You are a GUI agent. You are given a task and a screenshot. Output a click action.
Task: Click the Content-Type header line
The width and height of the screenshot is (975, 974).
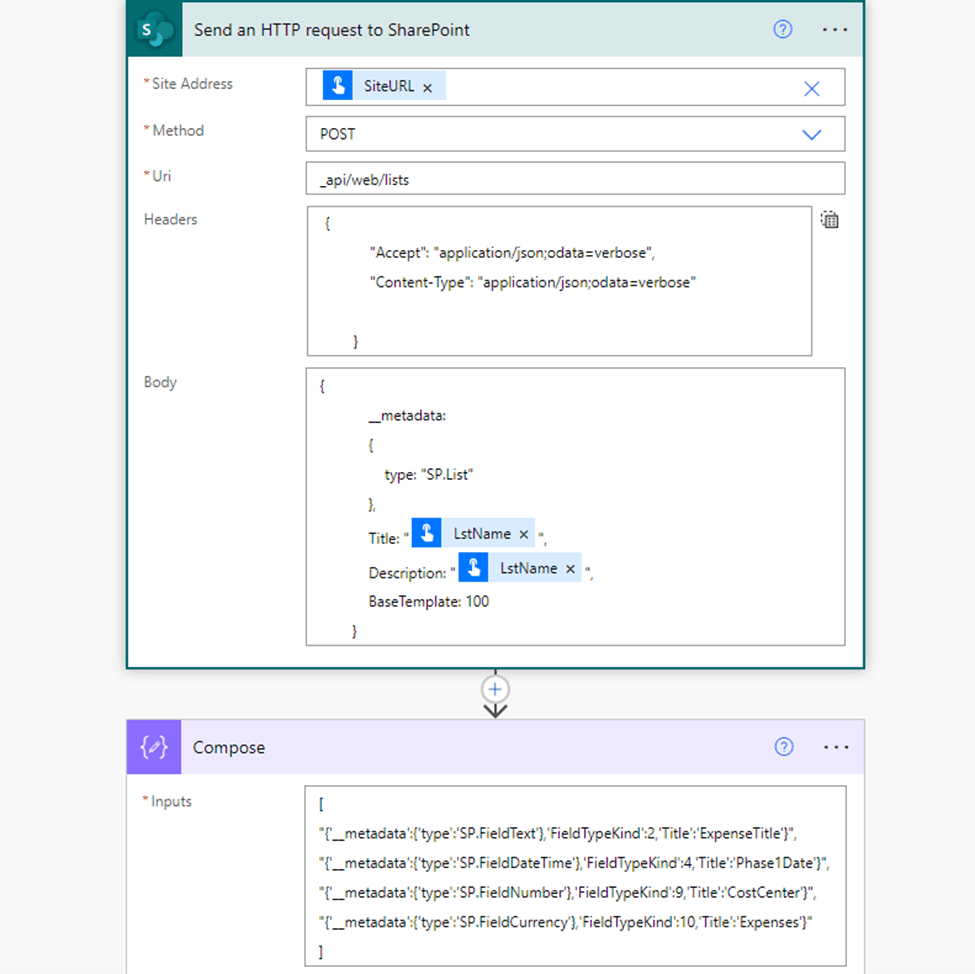[x=532, y=282]
